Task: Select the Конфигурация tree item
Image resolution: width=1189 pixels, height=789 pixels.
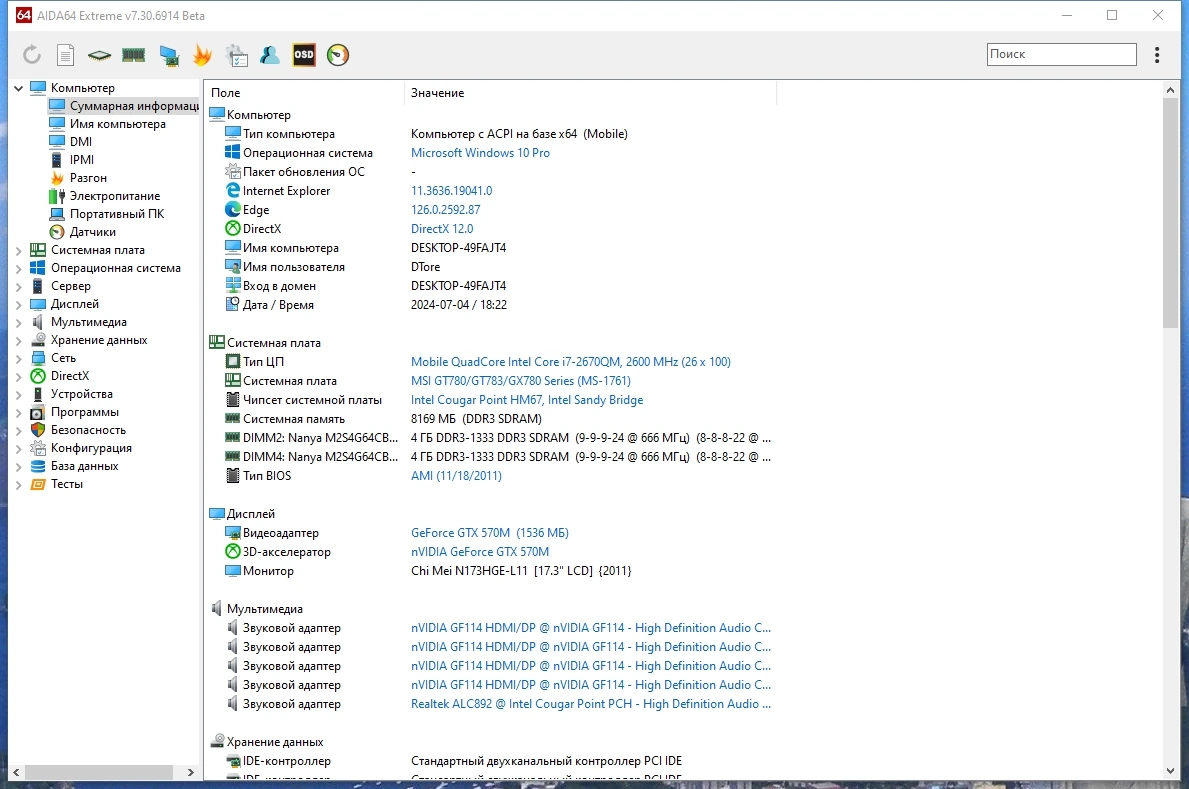Action: coord(91,448)
